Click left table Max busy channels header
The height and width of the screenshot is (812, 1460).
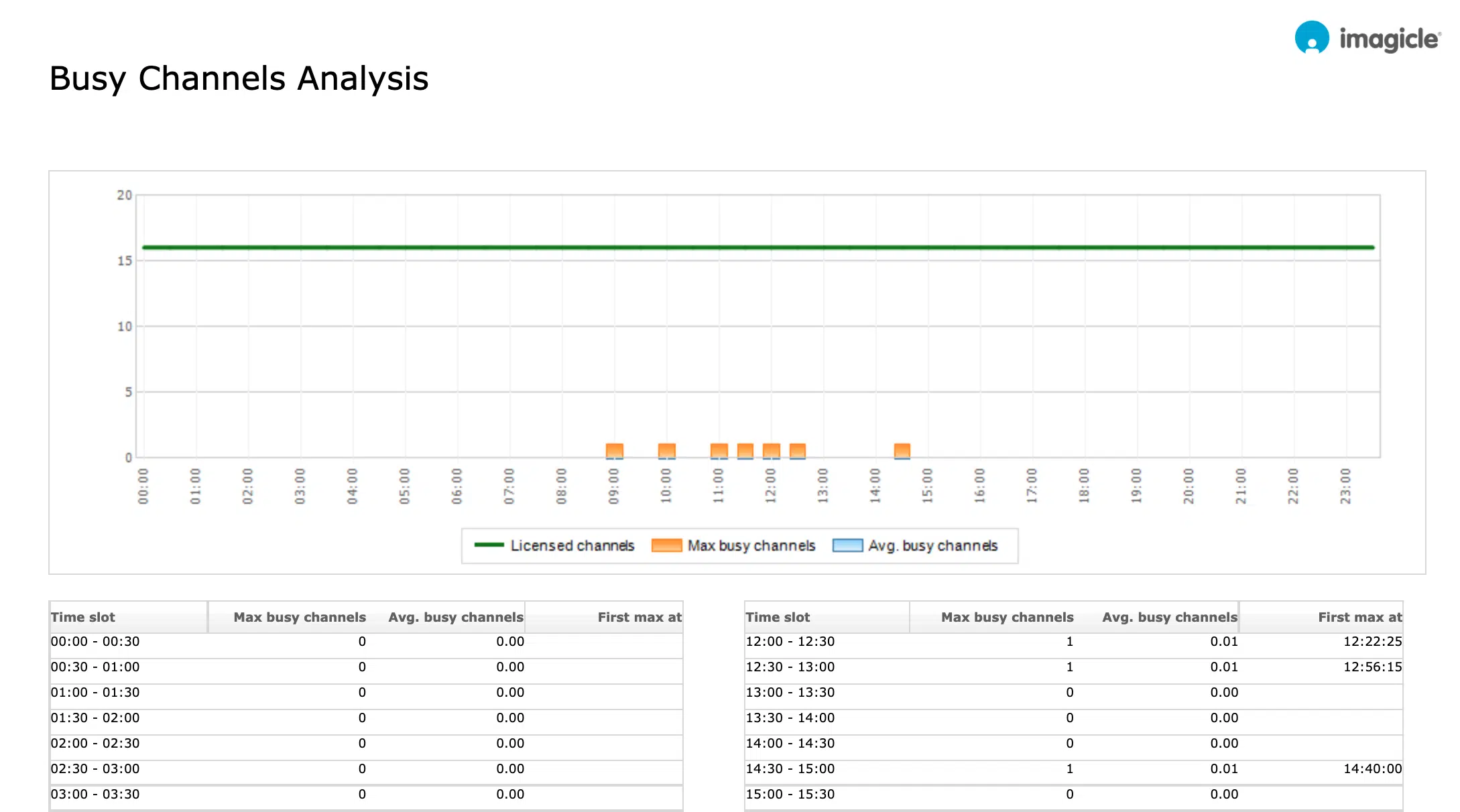[x=300, y=617]
